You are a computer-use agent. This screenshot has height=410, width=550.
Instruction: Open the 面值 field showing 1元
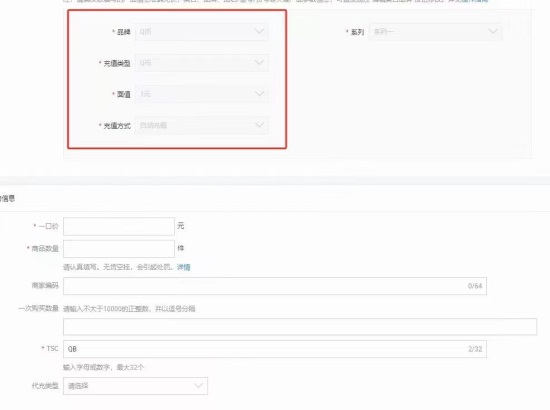click(x=202, y=94)
